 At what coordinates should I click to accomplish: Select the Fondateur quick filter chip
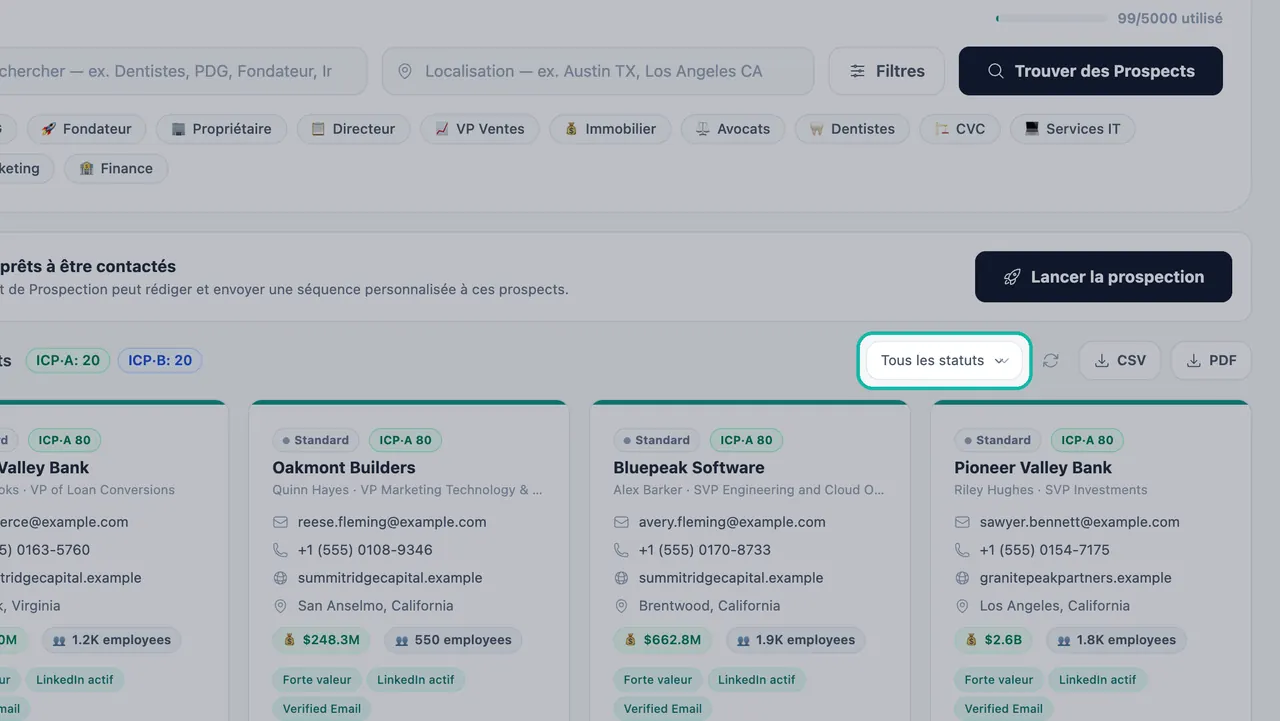[x=86, y=129]
